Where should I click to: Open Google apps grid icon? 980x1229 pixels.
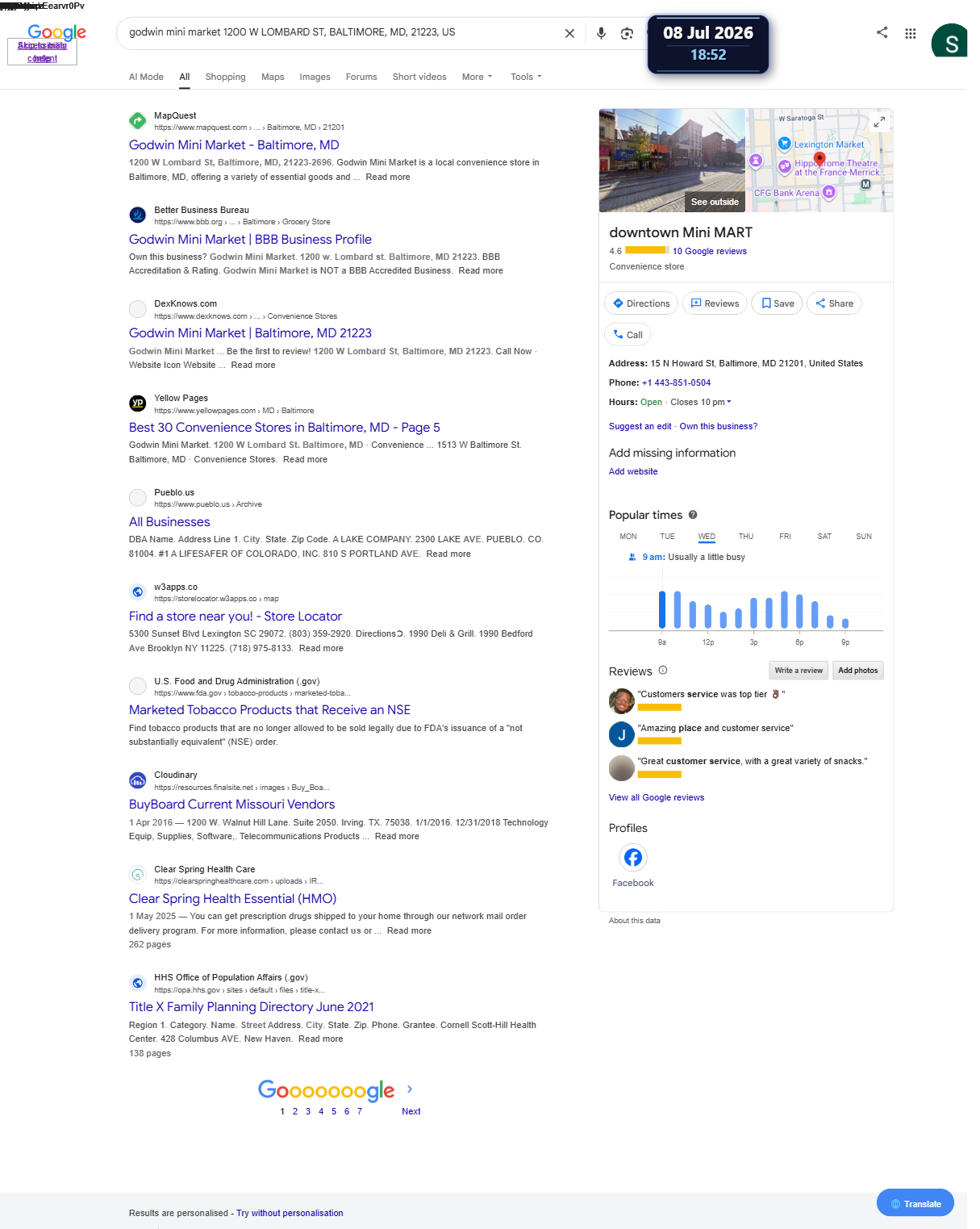[911, 33]
